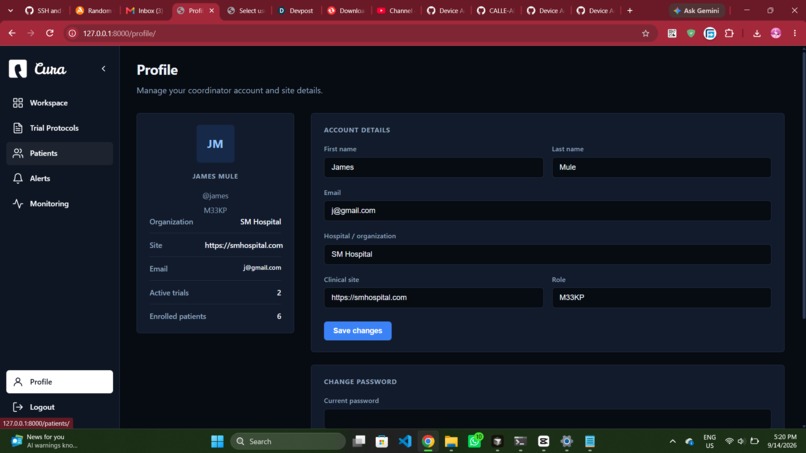Click the green shield extension icon
Viewport: 806px width, 453px height.
click(691, 33)
